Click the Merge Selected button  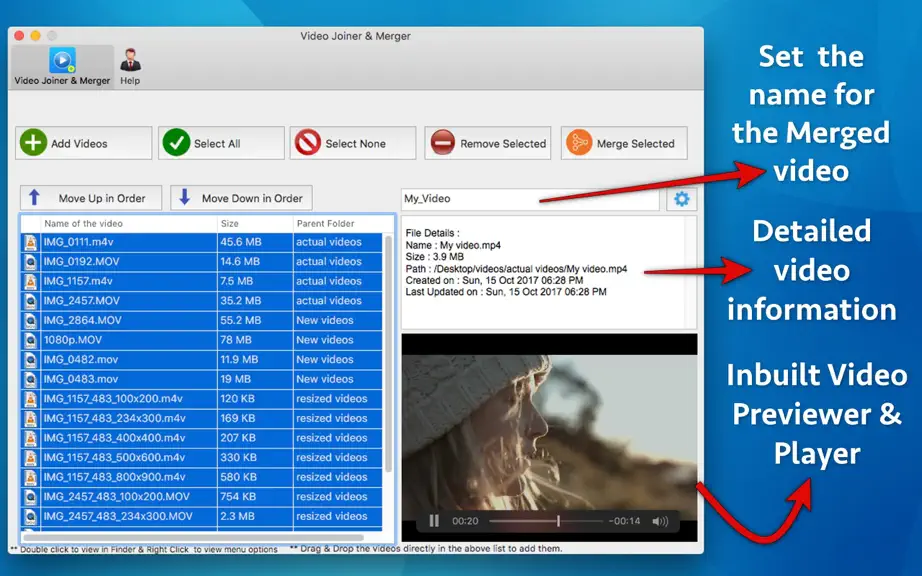[624, 143]
